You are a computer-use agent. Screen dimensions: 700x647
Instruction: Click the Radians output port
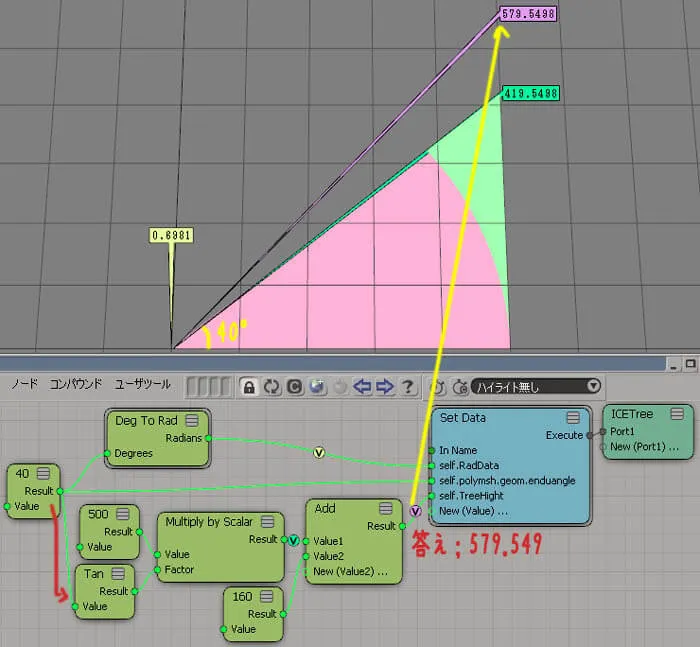click(x=208, y=438)
